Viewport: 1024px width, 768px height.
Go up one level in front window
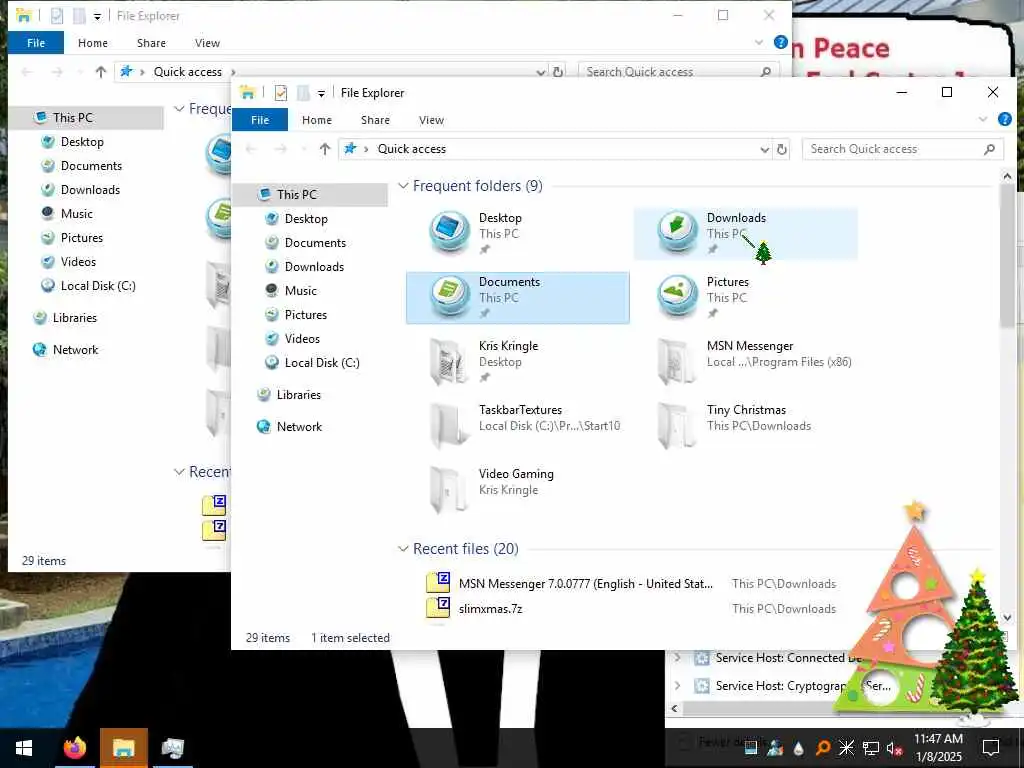point(325,149)
